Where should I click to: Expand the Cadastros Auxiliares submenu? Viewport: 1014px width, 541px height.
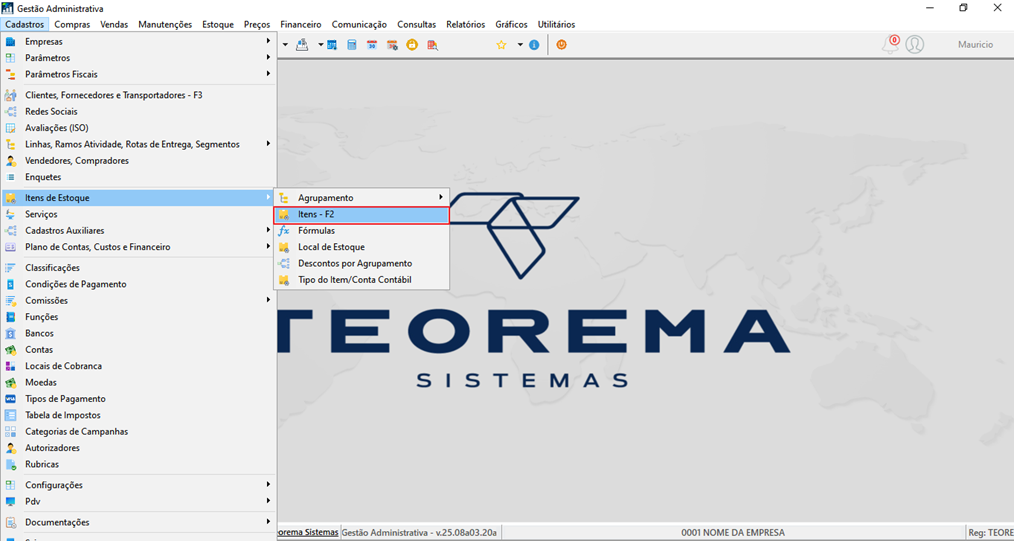[x=268, y=231]
